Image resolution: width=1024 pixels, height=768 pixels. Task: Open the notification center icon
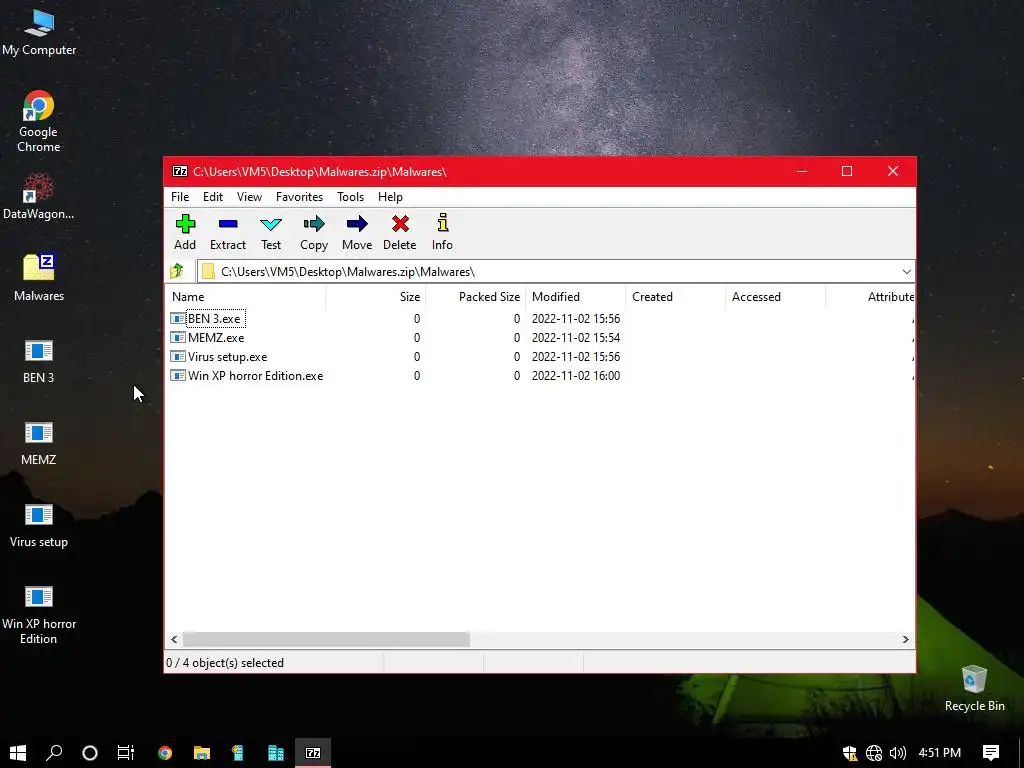(x=991, y=753)
